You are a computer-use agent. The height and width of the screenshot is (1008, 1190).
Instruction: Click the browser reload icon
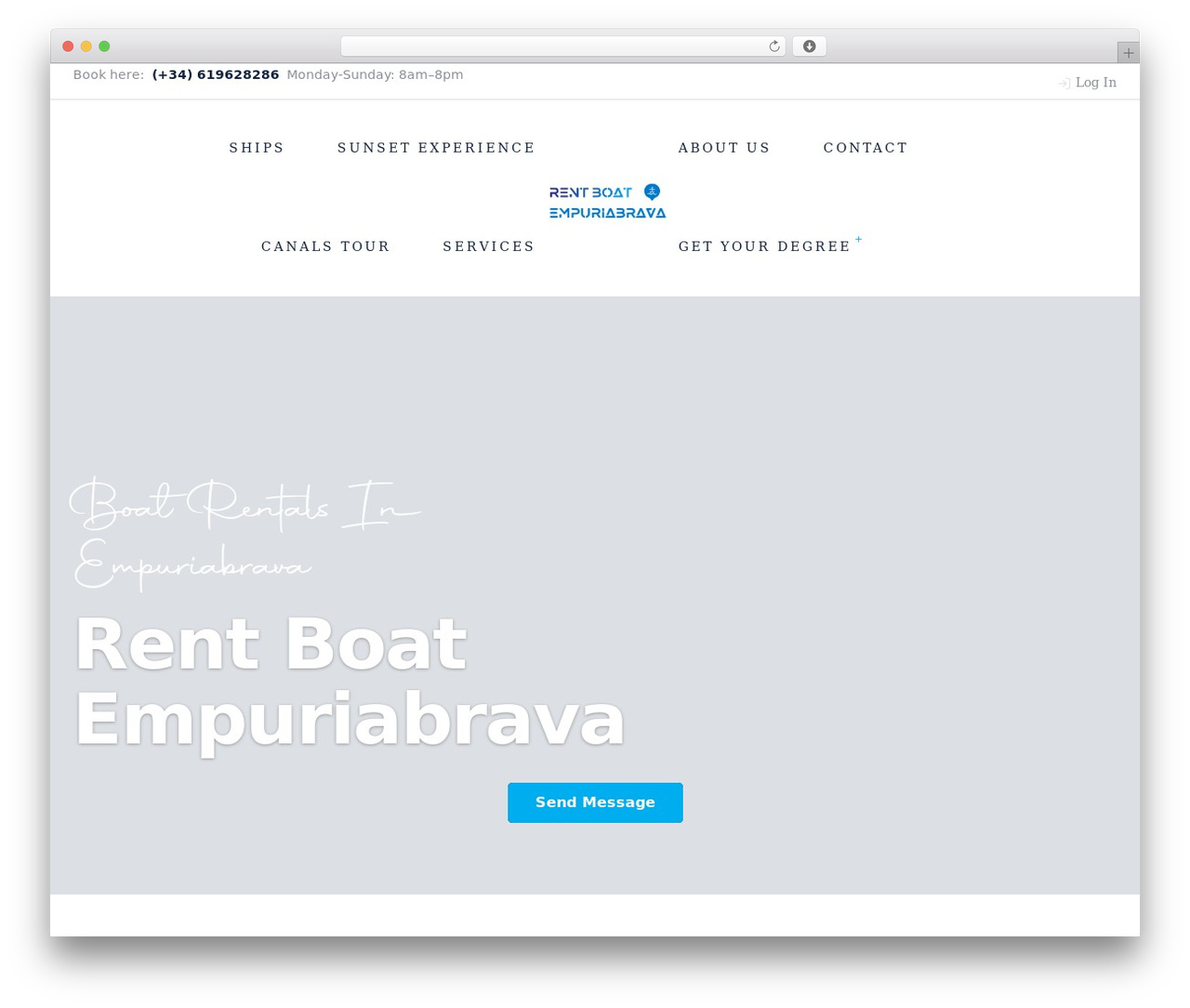click(773, 46)
